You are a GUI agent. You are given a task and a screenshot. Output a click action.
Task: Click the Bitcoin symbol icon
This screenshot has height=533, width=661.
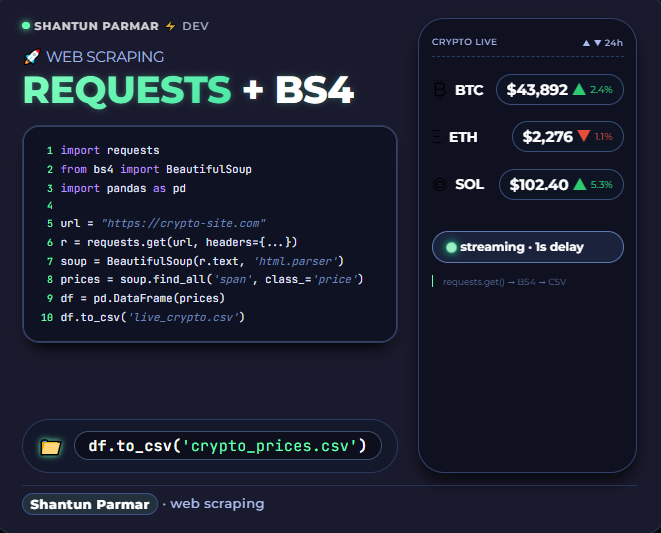point(439,90)
